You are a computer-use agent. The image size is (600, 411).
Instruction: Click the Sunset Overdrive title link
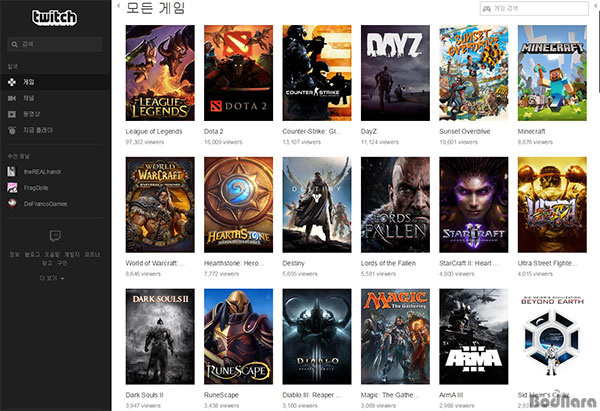[x=465, y=131]
